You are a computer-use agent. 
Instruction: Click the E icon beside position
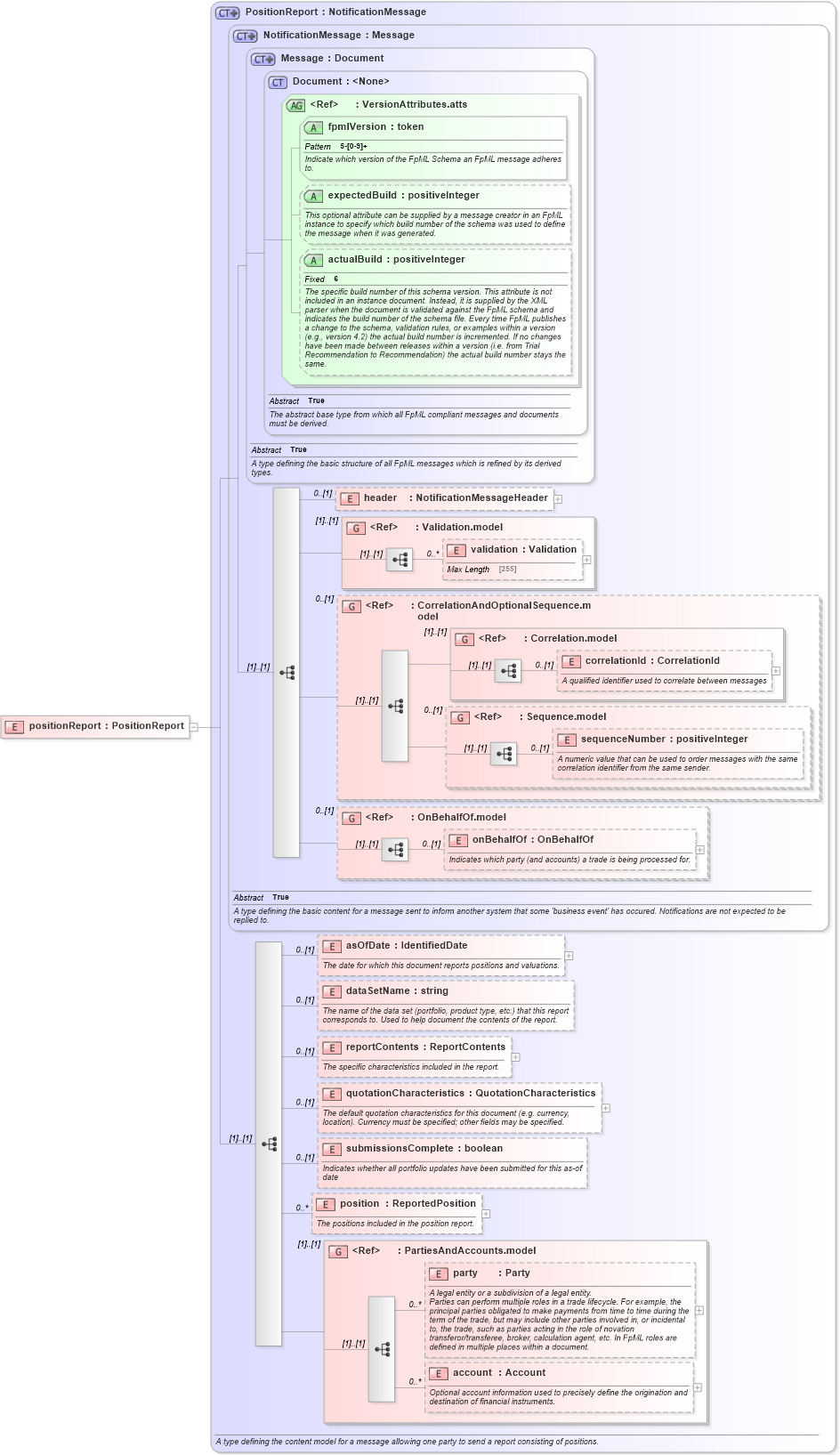[326, 1204]
